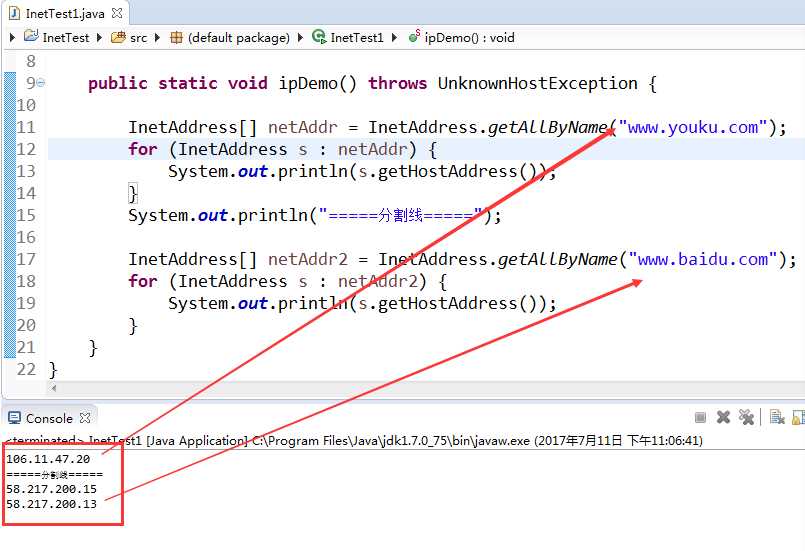The height and width of the screenshot is (551, 805).
Task: Click the project icon beside InetTest breadcrumb
Action: click(31, 36)
